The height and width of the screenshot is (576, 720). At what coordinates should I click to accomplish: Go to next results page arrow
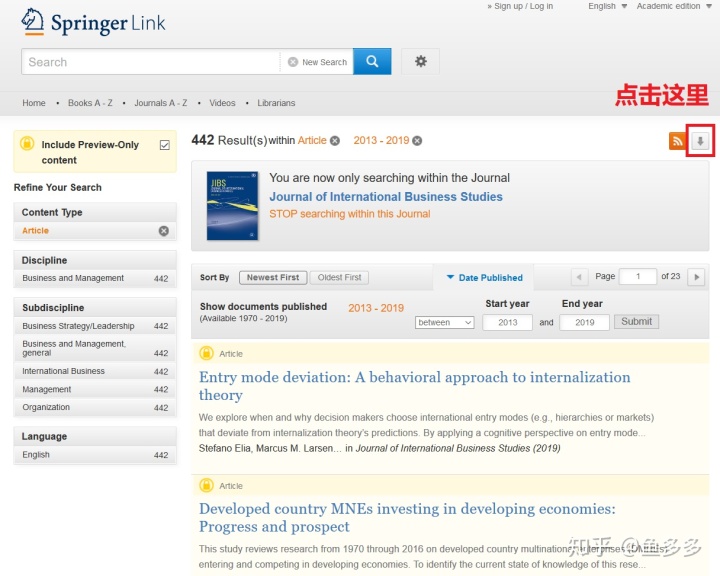click(696, 277)
